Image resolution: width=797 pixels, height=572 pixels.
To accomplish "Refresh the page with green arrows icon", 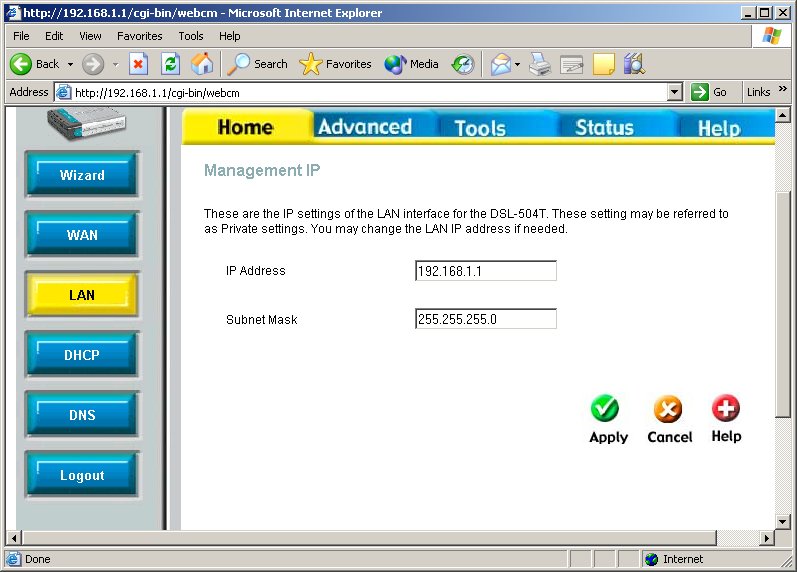I will coord(170,64).
